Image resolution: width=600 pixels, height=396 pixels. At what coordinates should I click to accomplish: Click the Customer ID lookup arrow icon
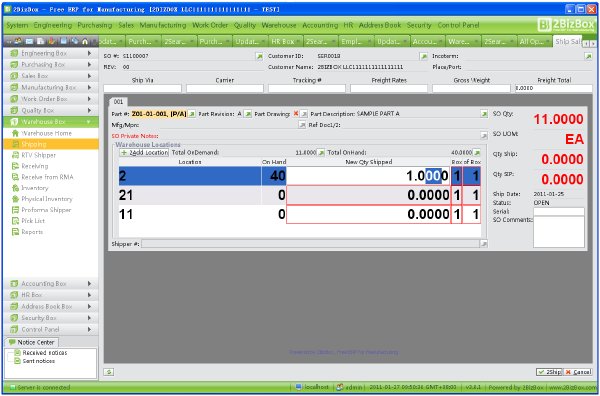(423, 56)
